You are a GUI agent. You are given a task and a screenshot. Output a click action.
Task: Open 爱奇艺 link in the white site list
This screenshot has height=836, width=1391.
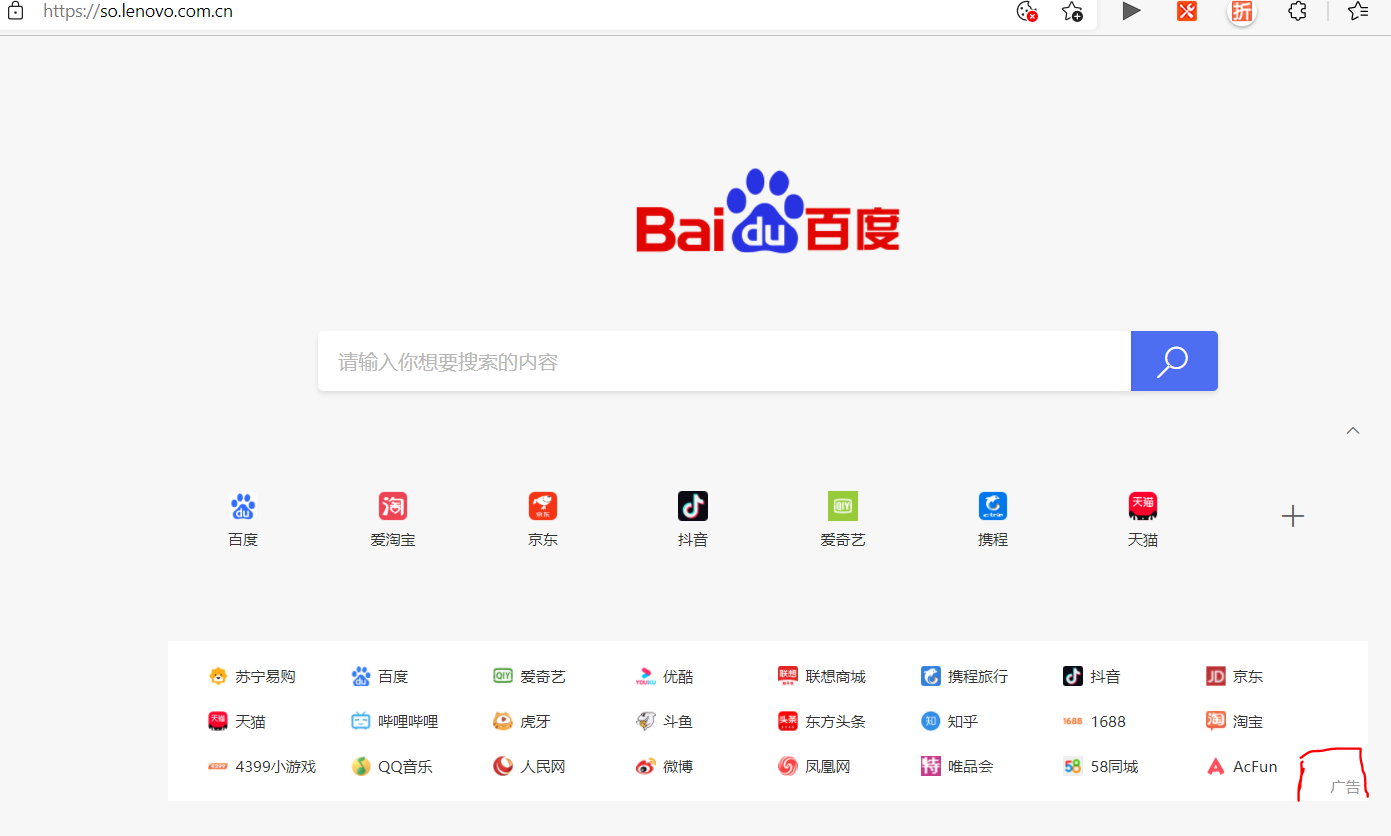(530, 677)
